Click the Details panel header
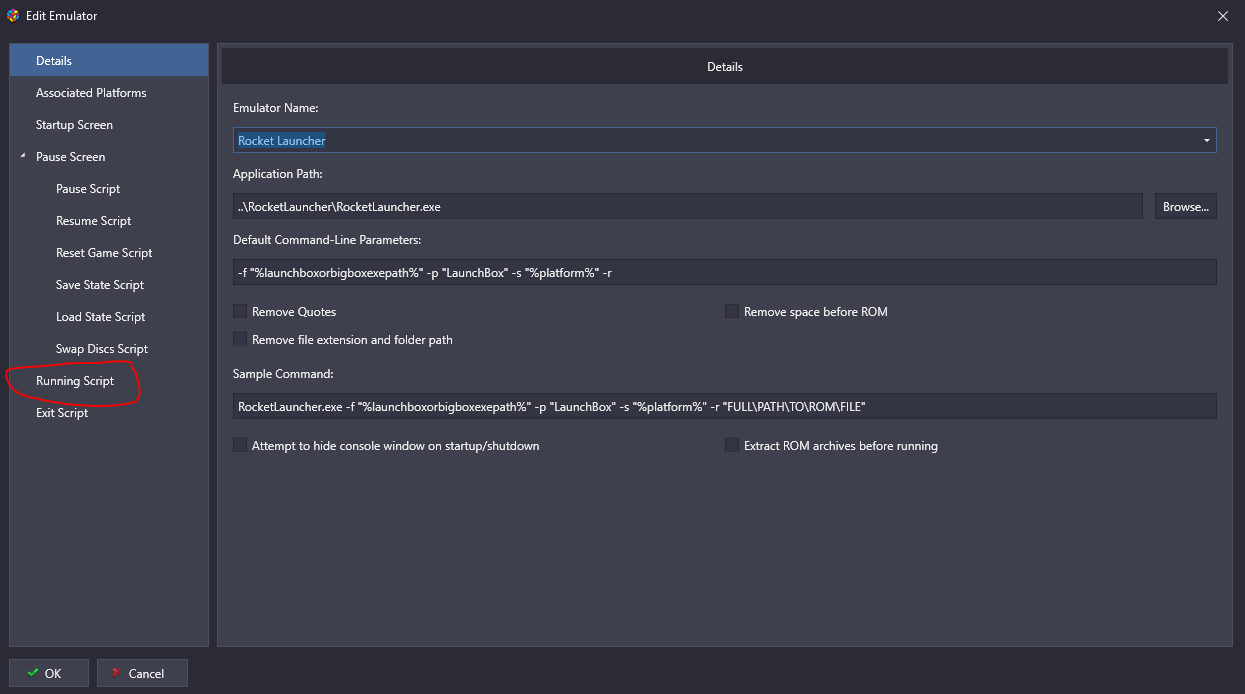Screen dimensions: 1245x694 (724, 66)
